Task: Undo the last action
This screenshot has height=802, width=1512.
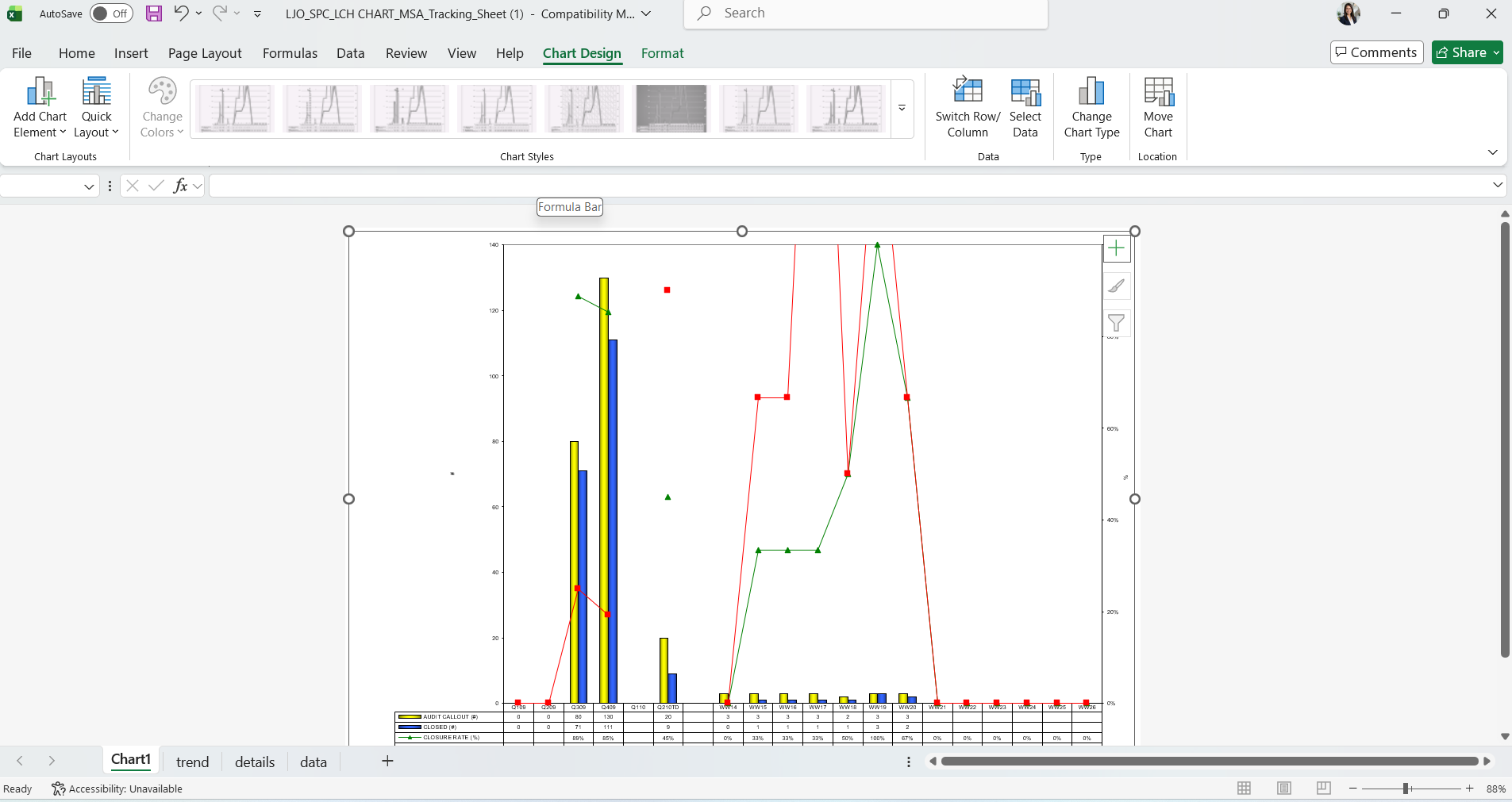Action: [x=182, y=13]
